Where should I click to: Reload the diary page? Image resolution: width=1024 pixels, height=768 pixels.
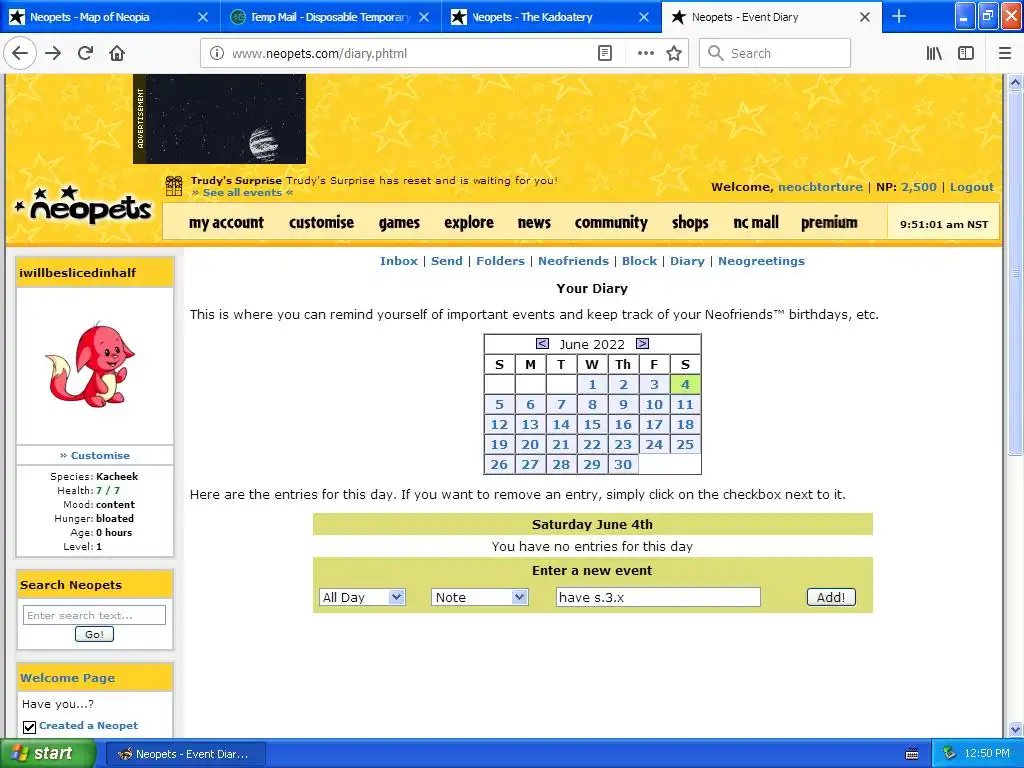pyautogui.click(x=86, y=53)
